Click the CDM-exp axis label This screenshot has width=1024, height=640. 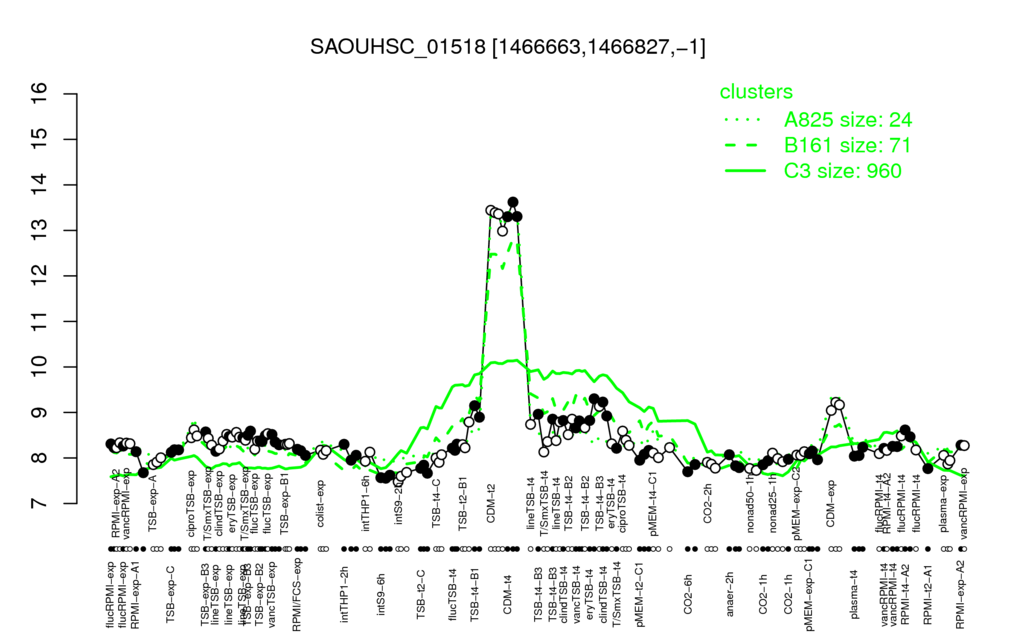831,506
